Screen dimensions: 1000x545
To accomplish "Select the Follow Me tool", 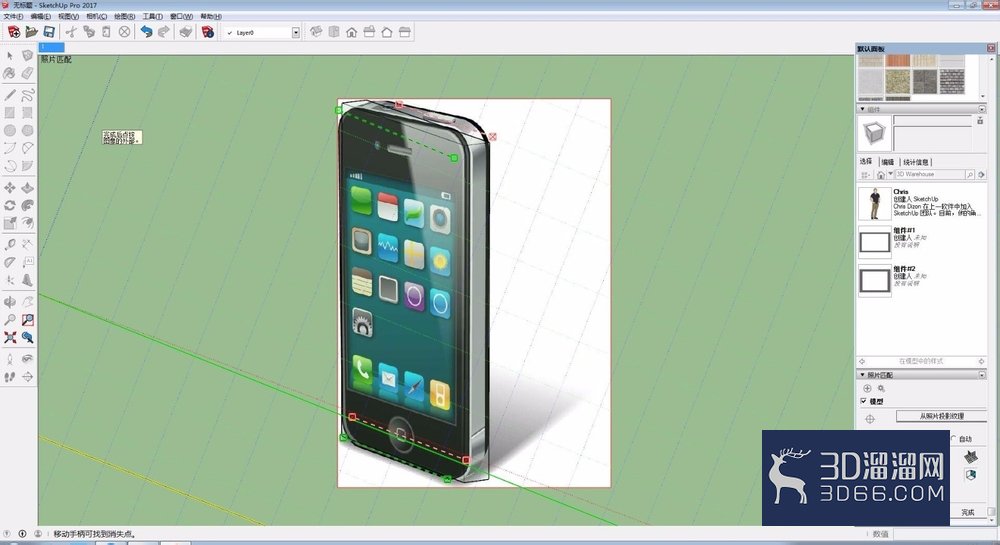I will click(27, 205).
